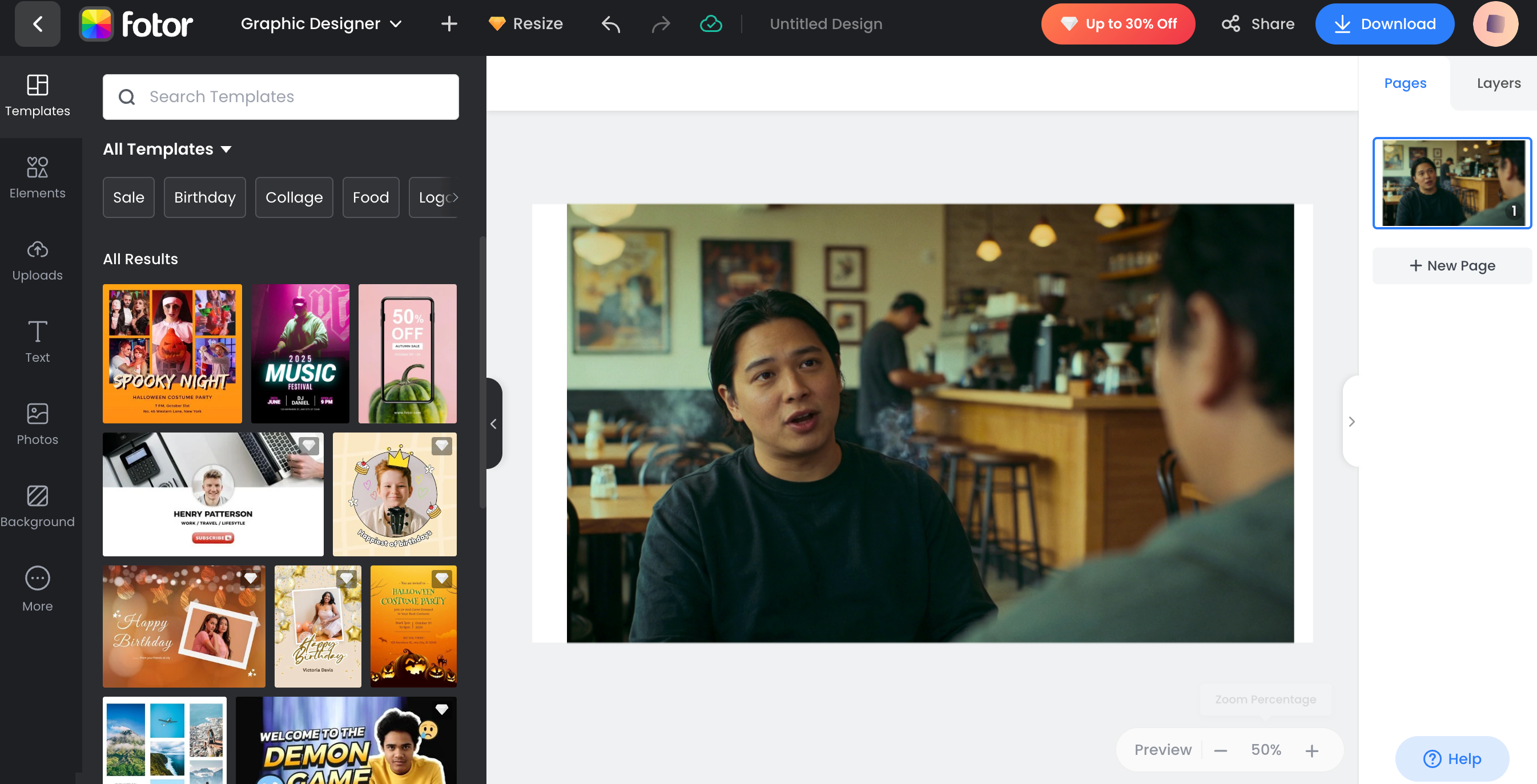Click the zoom in plus button
The height and width of the screenshot is (784, 1537).
point(1311,750)
